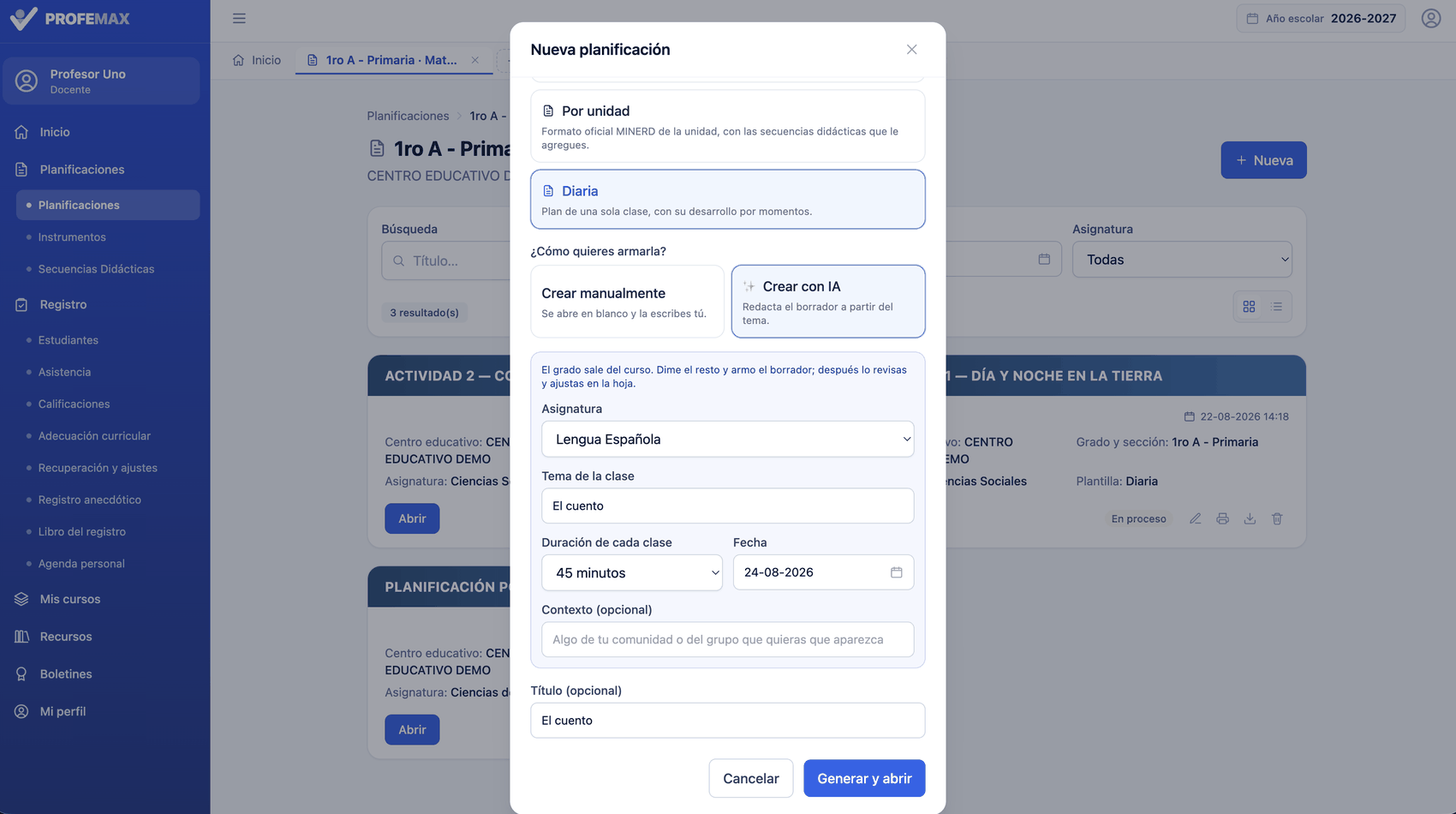Choose the Crear con IA option
Screen dimensions: 1456x814
tap(828, 302)
